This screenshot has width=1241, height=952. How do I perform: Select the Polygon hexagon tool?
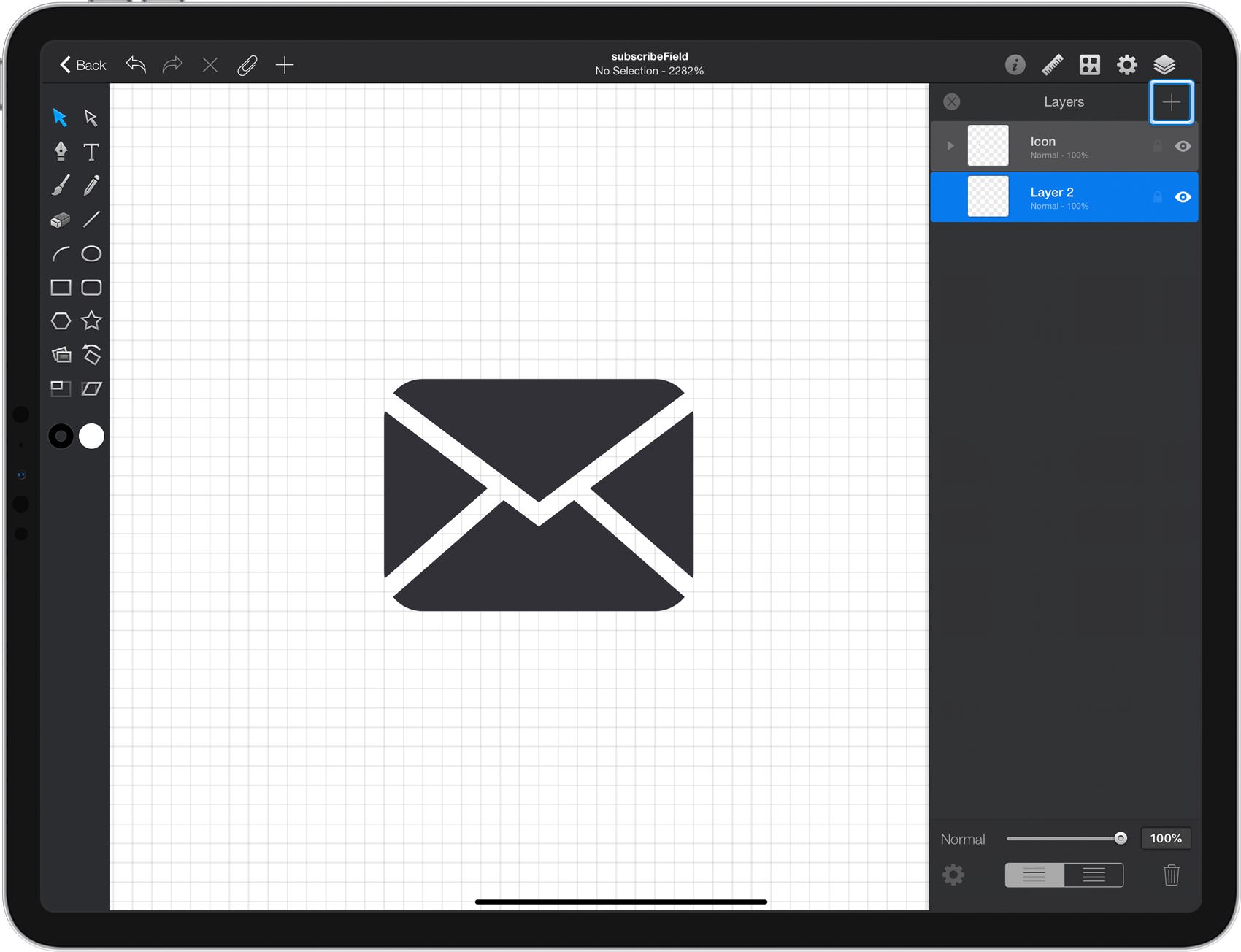[61, 320]
